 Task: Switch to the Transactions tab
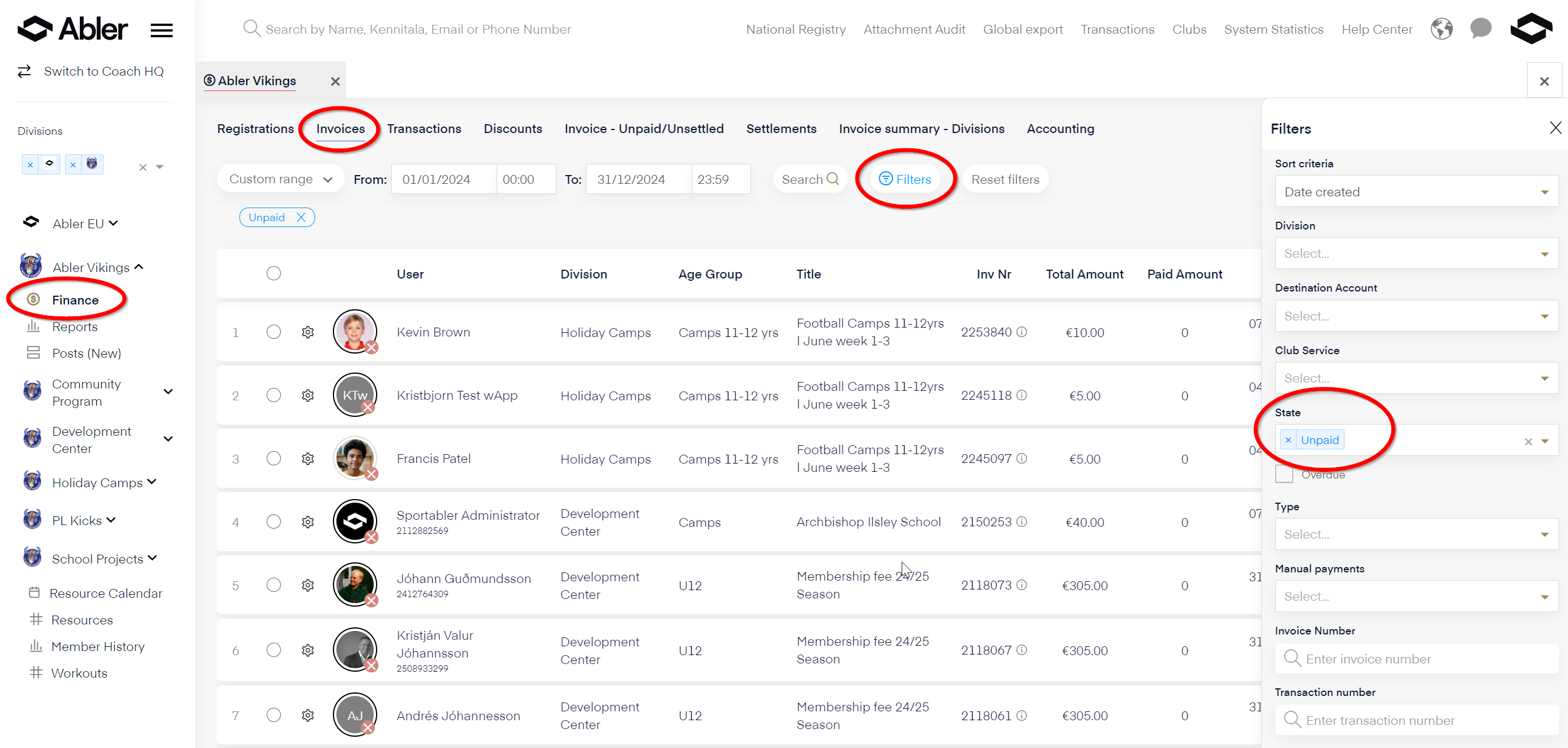[424, 128]
